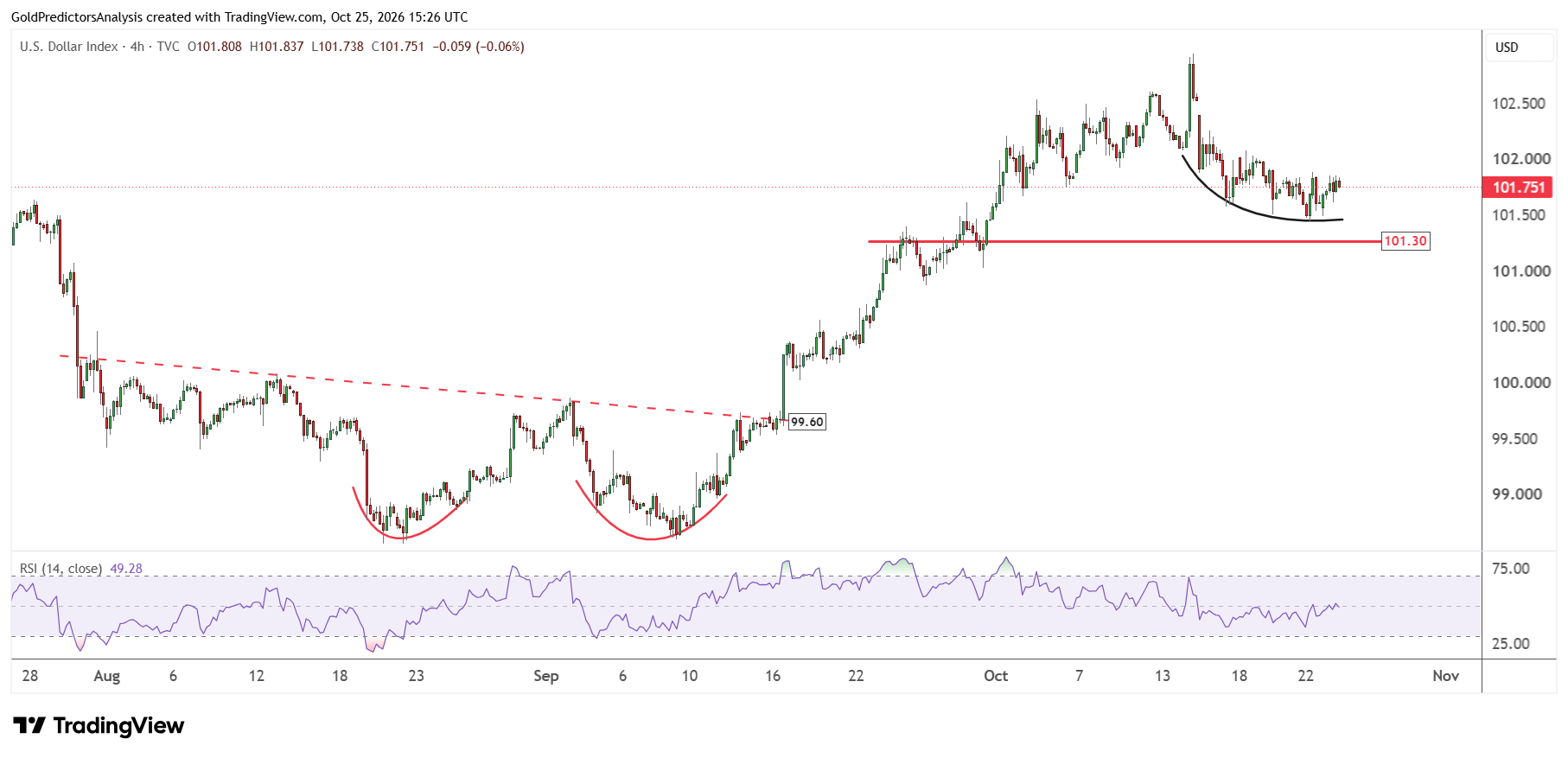The height and width of the screenshot is (758, 1568).
Task: Click the 75.00 RSI axis label
Action: 1511,569
